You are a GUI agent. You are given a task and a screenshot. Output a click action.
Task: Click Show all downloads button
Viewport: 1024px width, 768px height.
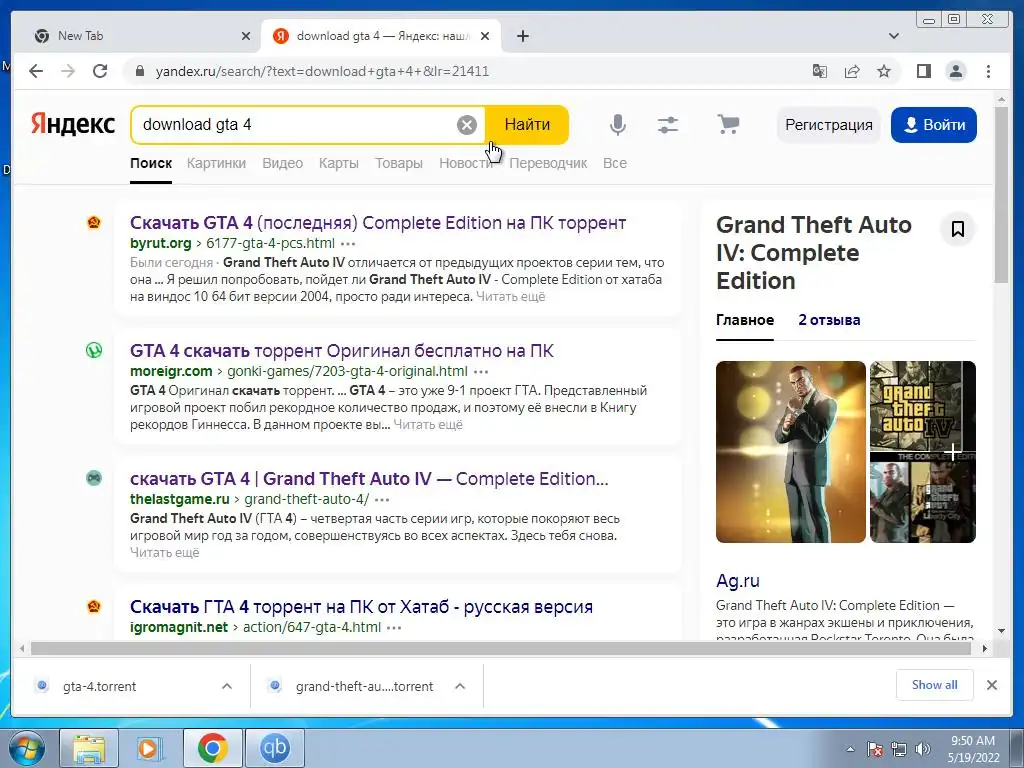935,685
